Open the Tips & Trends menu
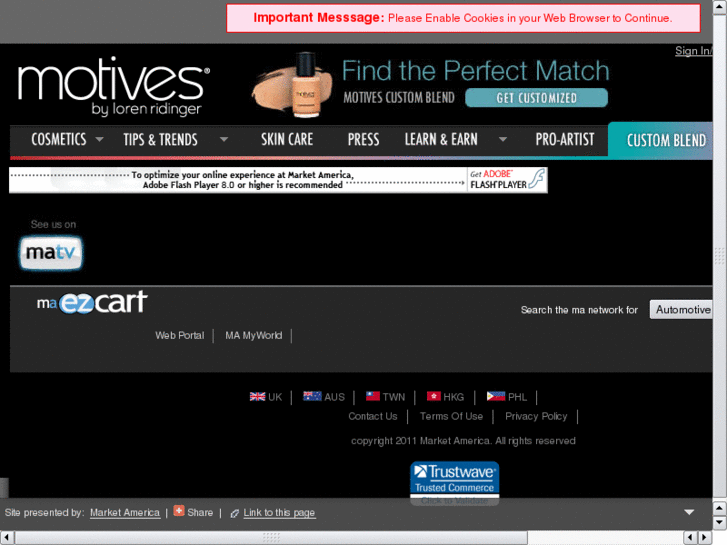The image size is (727, 545). pyautogui.click(x=160, y=139)
